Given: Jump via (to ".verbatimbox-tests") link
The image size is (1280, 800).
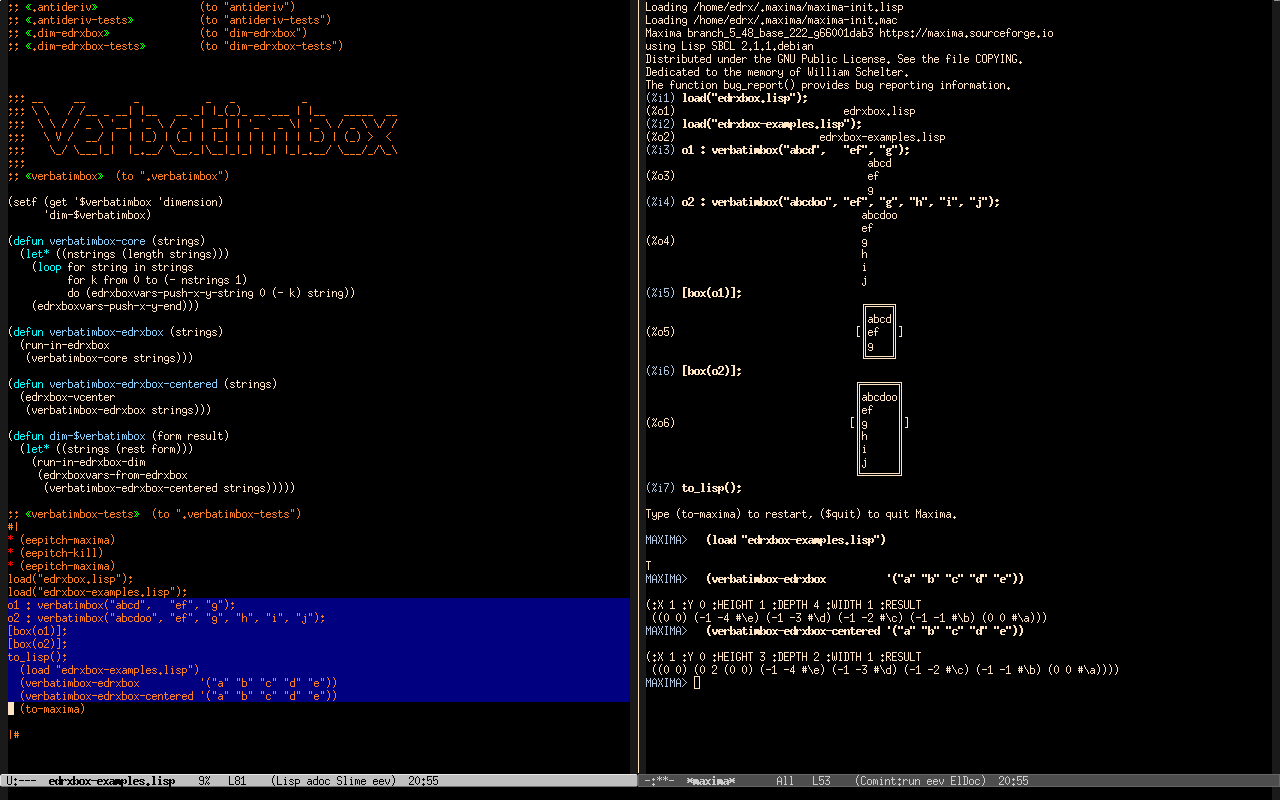Looking at the screenshot, I should [226, 514].
